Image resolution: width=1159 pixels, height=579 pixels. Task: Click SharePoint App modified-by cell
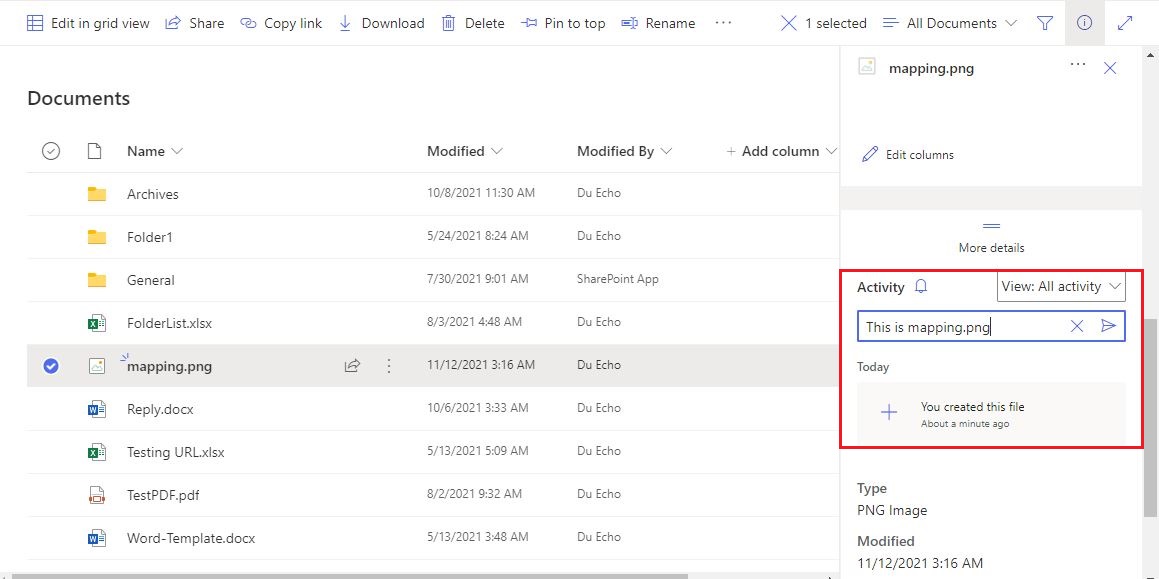point(618,279)
